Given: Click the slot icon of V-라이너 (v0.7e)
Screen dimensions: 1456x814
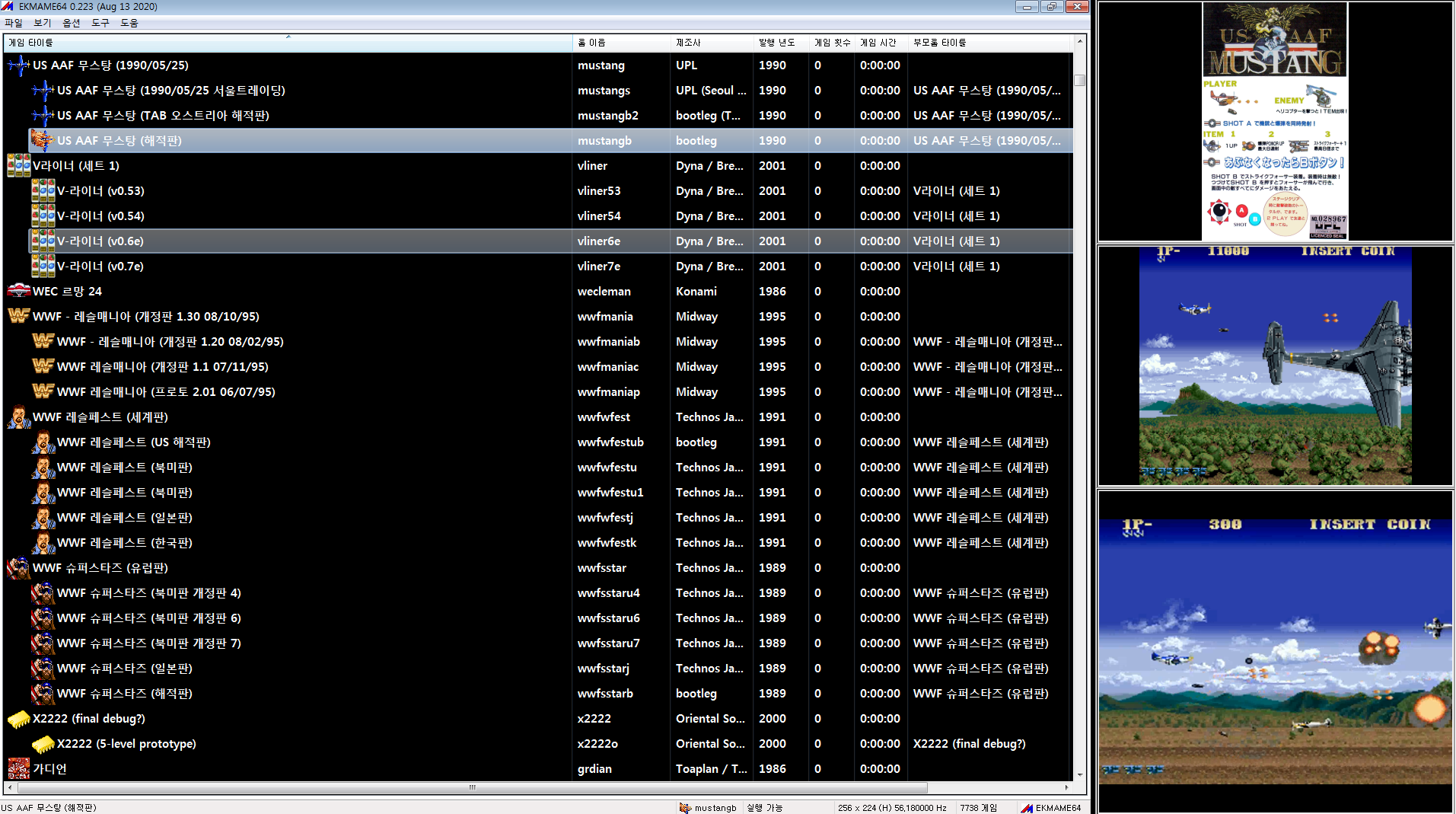Looking at the screenshot, I should click(x=43, y=267).
